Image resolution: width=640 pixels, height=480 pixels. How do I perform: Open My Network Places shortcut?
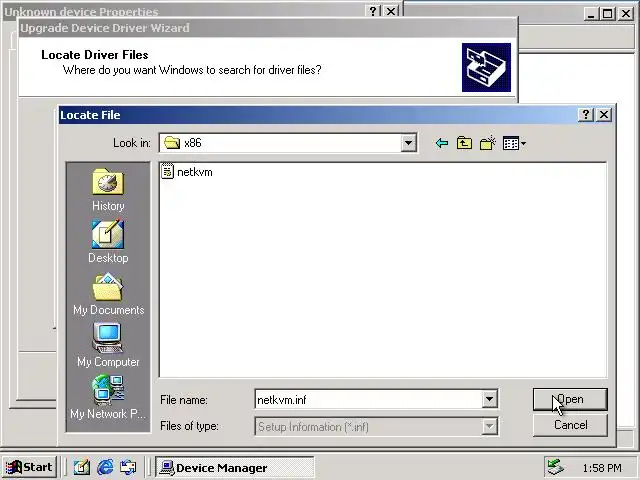point(108,398)
